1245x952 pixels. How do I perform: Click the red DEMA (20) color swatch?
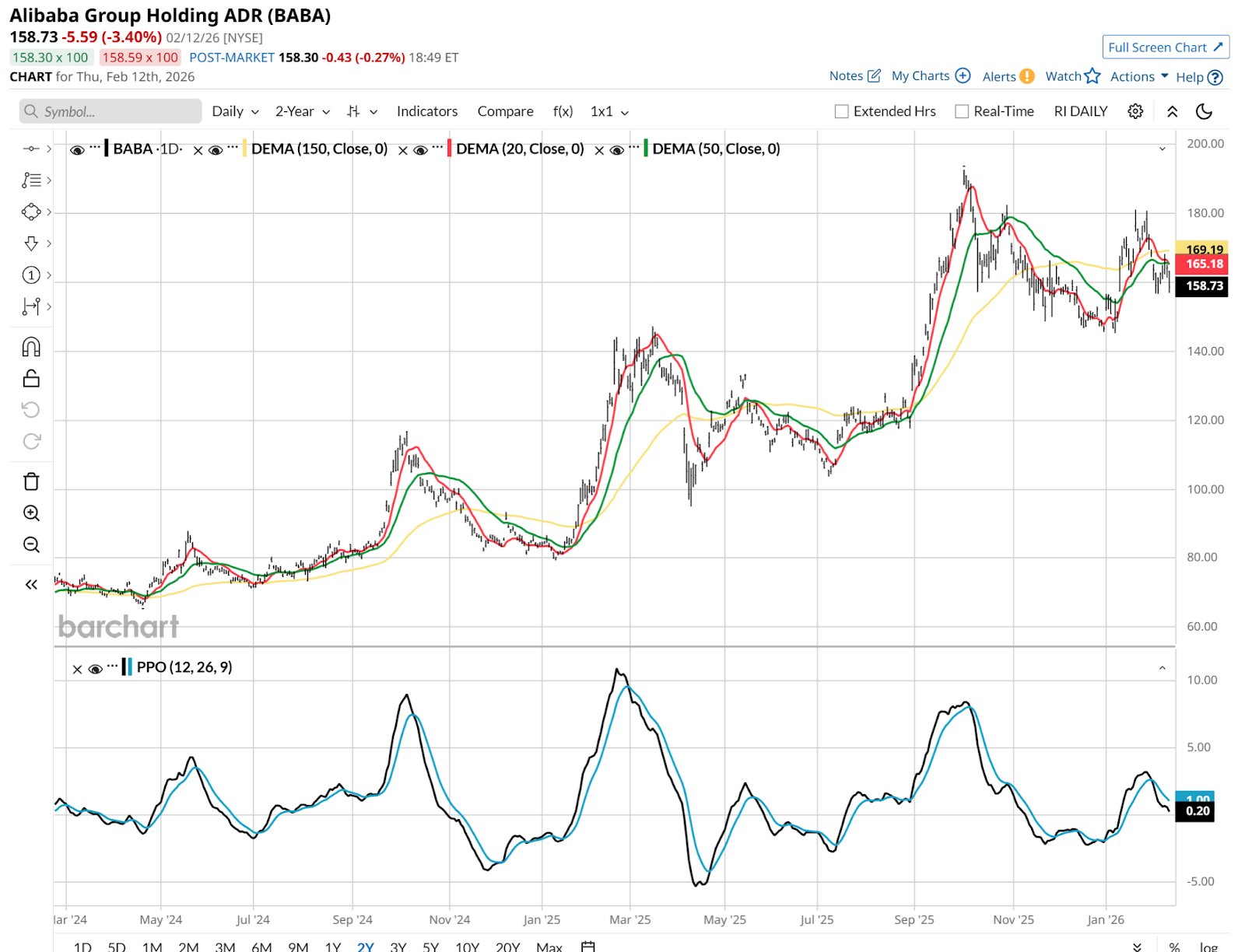pos(450,149)
